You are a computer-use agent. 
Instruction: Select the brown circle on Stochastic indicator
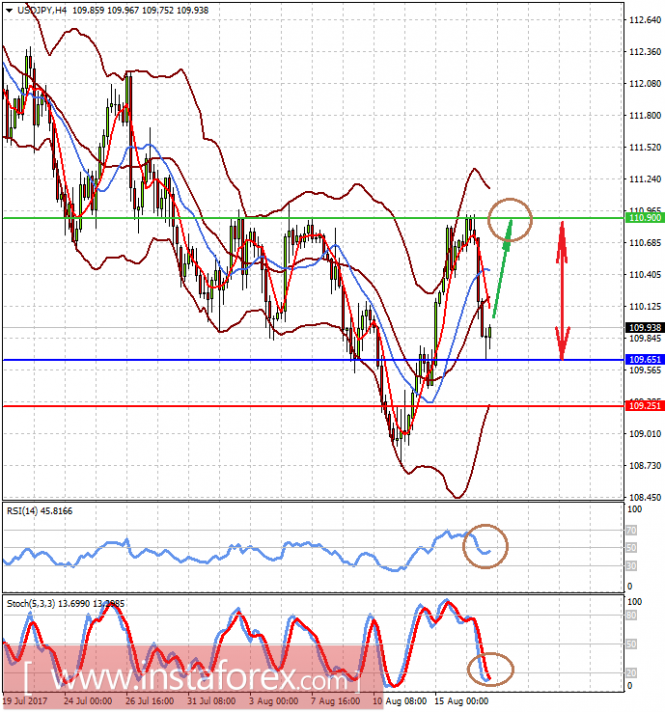click(490, 669)
